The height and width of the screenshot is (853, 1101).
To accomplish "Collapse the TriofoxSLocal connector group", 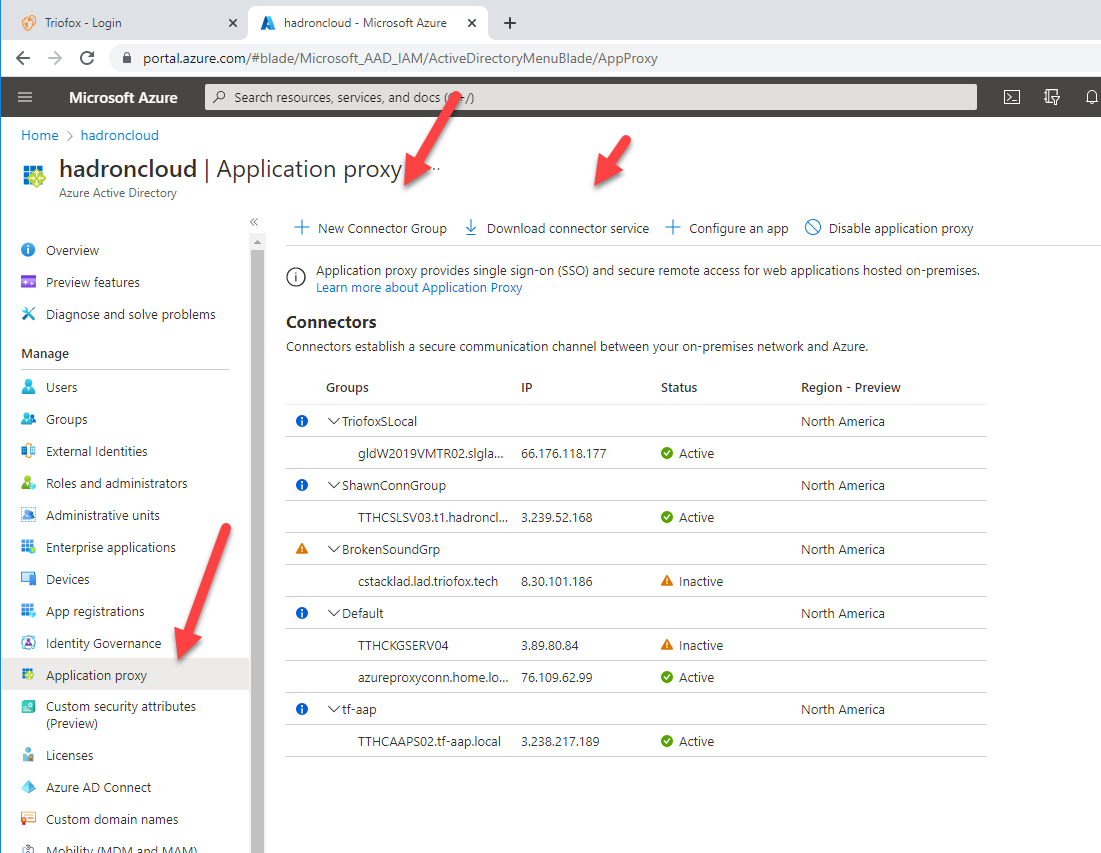I will click(334, 421).
